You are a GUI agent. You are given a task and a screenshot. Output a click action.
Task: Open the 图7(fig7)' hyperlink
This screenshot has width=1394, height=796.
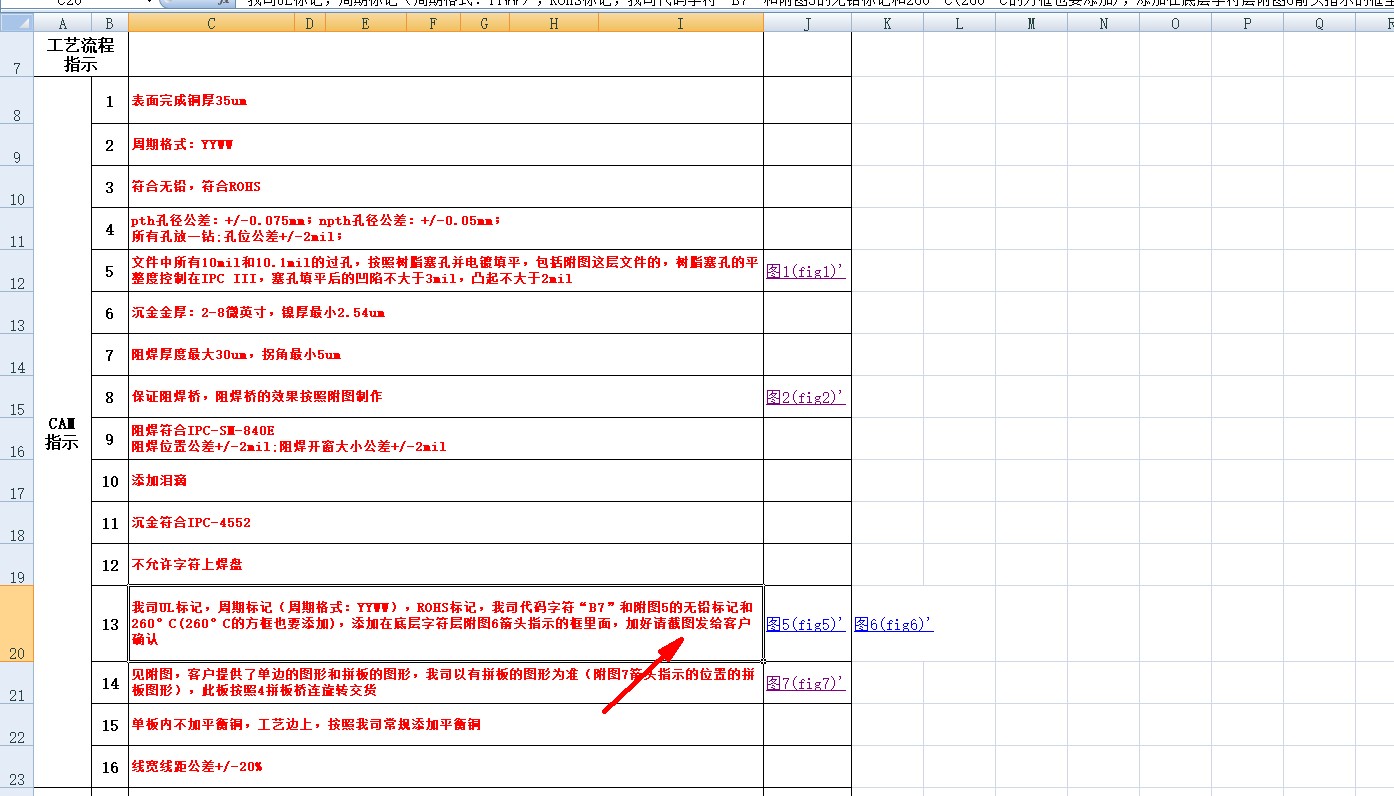point(806,684)
